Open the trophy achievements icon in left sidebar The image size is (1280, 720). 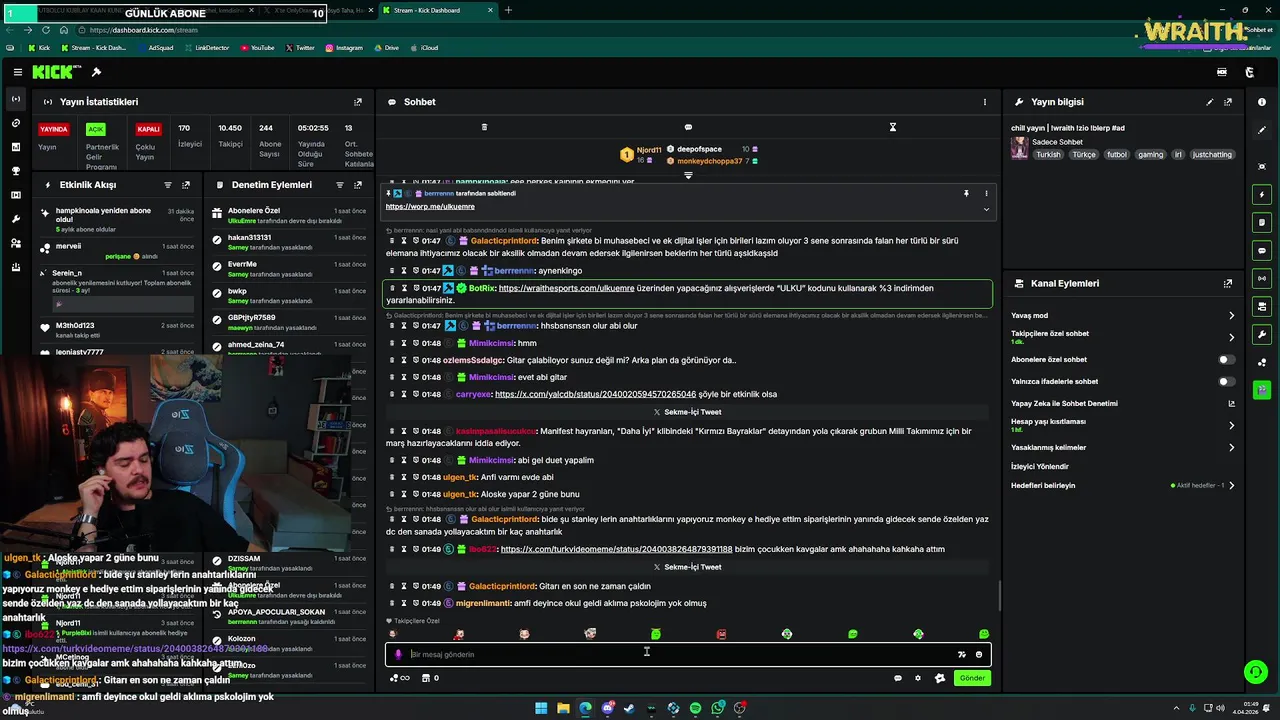(x=16, y=171)
